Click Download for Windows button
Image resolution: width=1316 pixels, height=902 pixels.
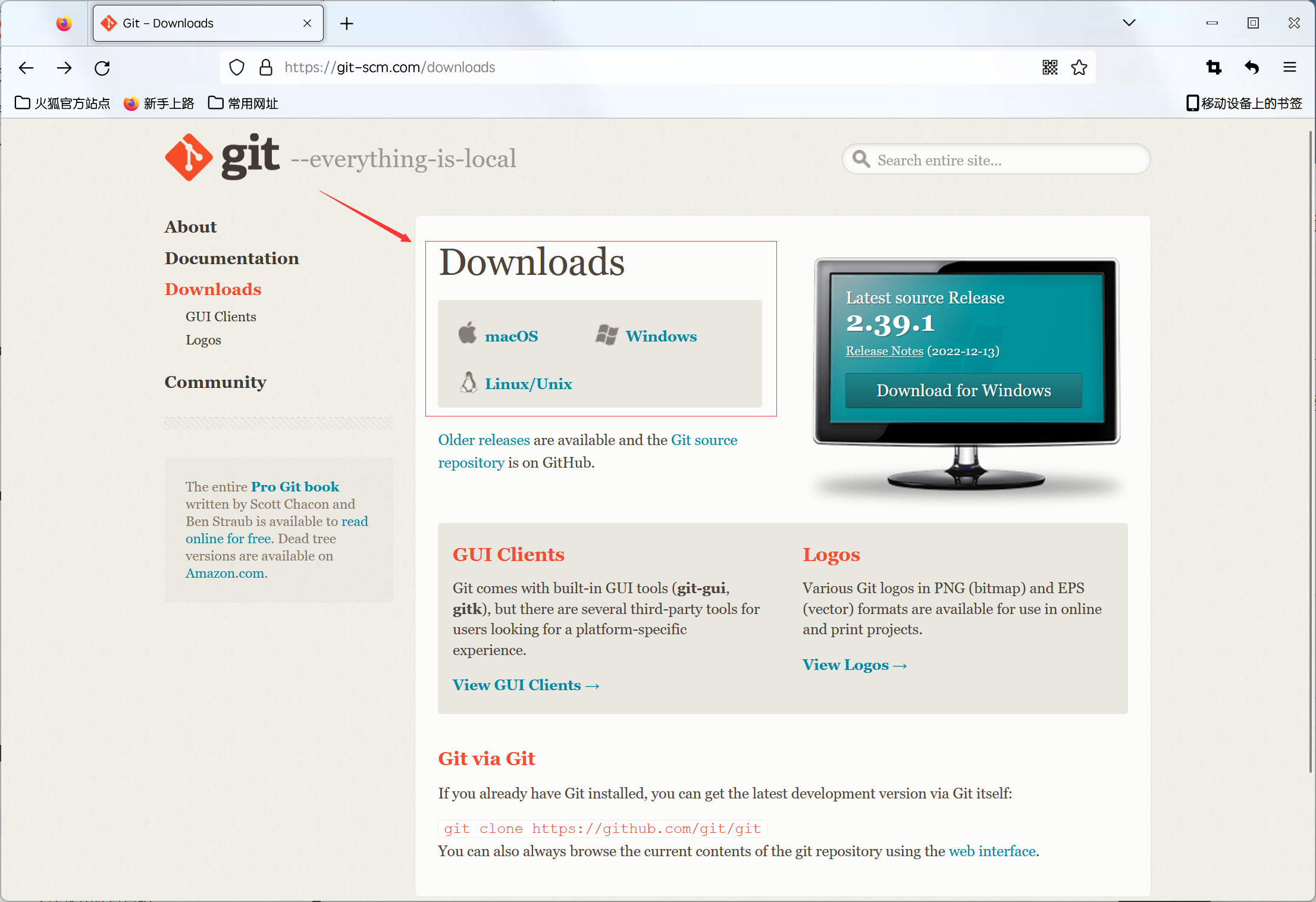pos(963,390)
